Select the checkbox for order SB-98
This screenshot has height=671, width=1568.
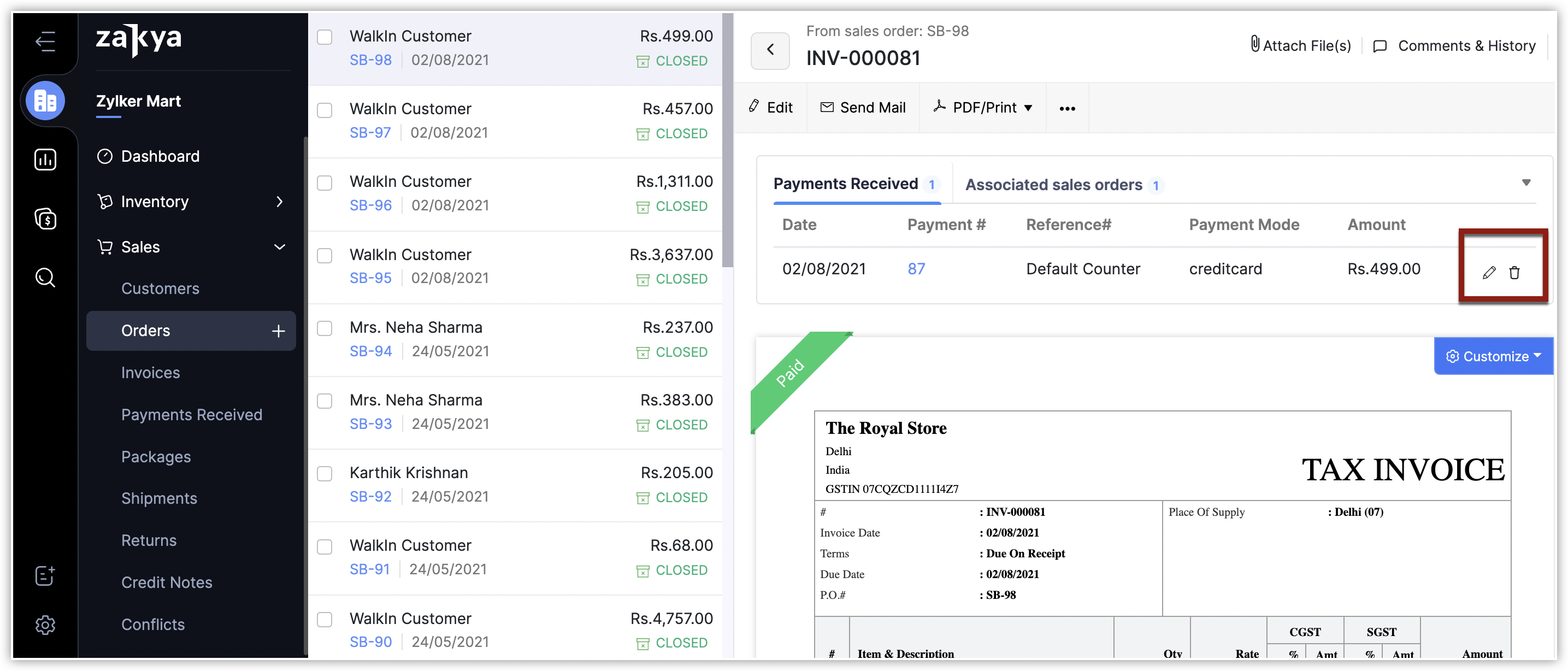(x=325, y=37)
